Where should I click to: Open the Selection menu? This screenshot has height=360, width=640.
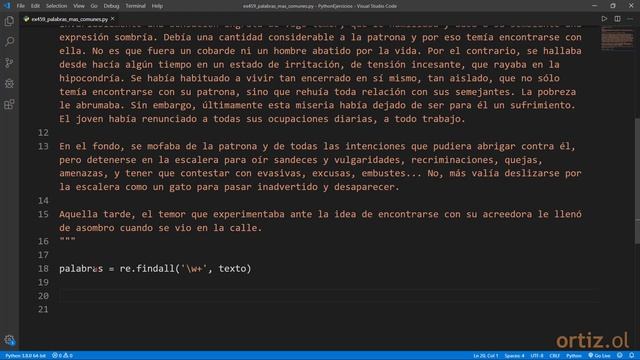[x=56, y=6]
